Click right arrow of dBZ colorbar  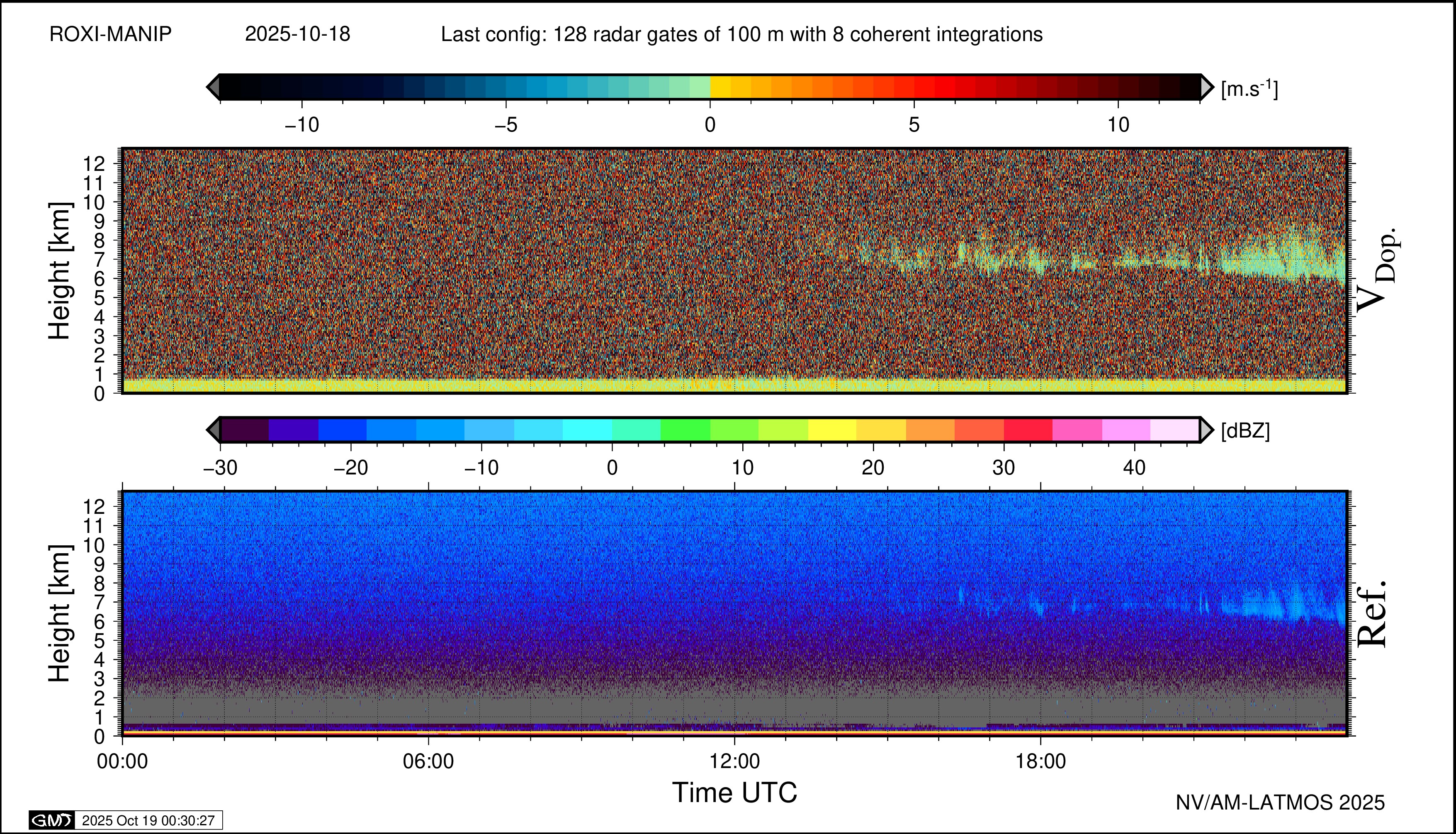coord(1207,430)
